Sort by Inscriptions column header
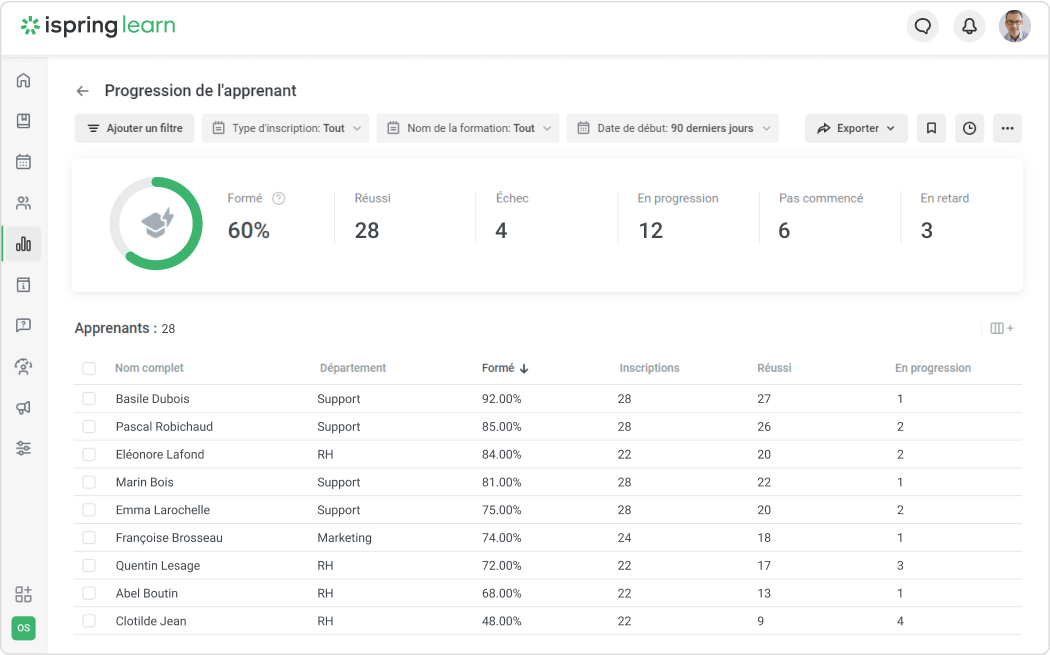 pyautogui.click(x=649, y=368)
